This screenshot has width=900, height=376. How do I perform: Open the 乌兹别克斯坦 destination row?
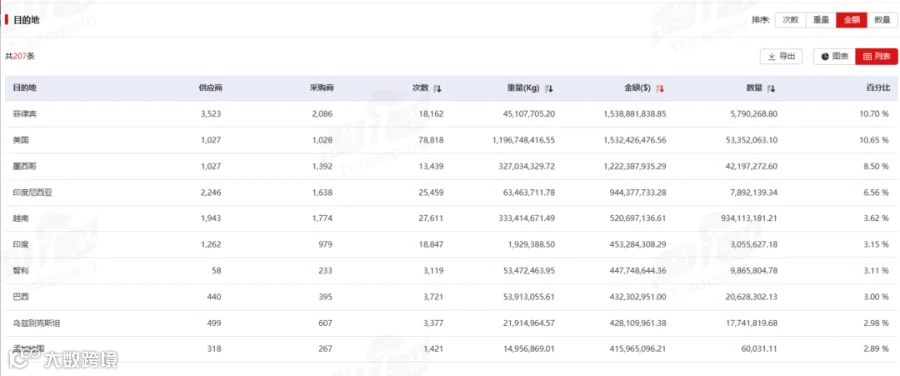(450, 323)
